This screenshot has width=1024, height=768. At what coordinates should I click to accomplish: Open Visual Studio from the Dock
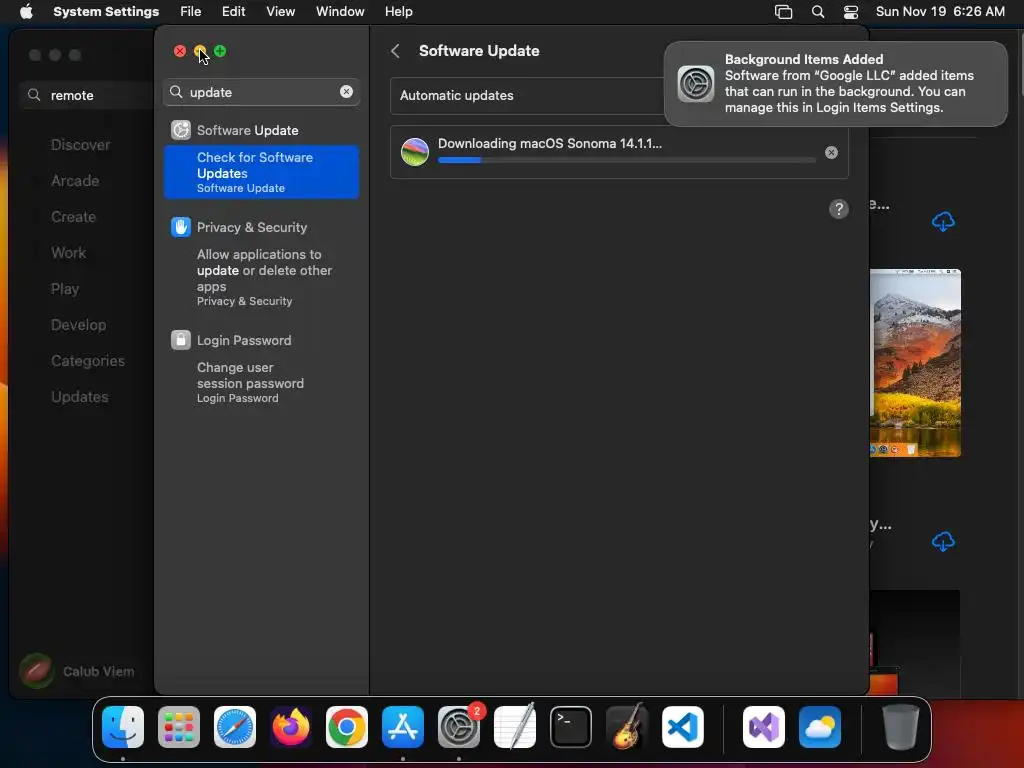[x=764, y=727]
